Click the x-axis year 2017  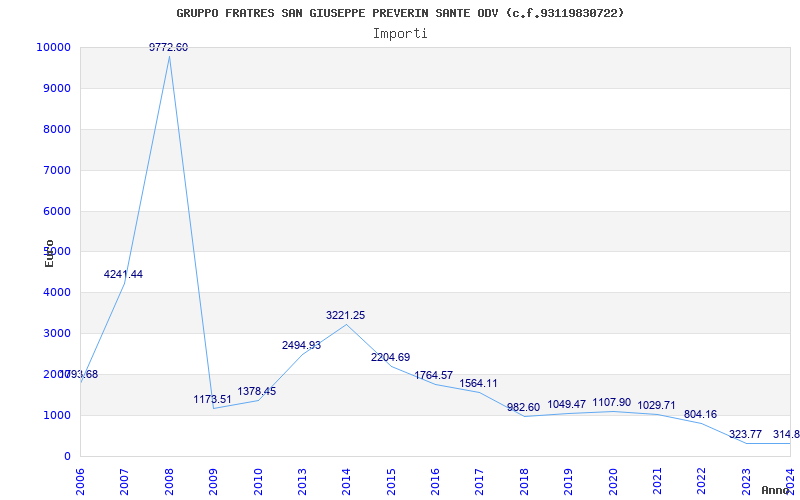click(480, 482)
